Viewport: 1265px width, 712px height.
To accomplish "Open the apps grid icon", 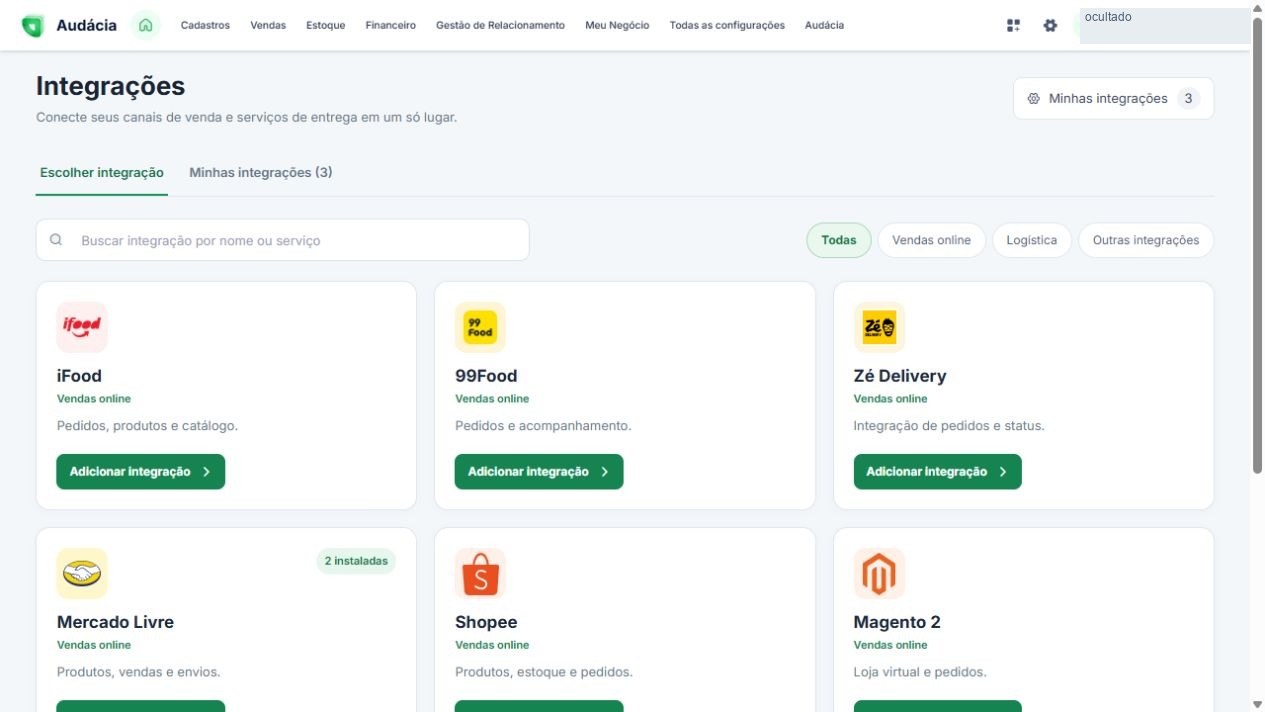I will (x=1014, y=26).
